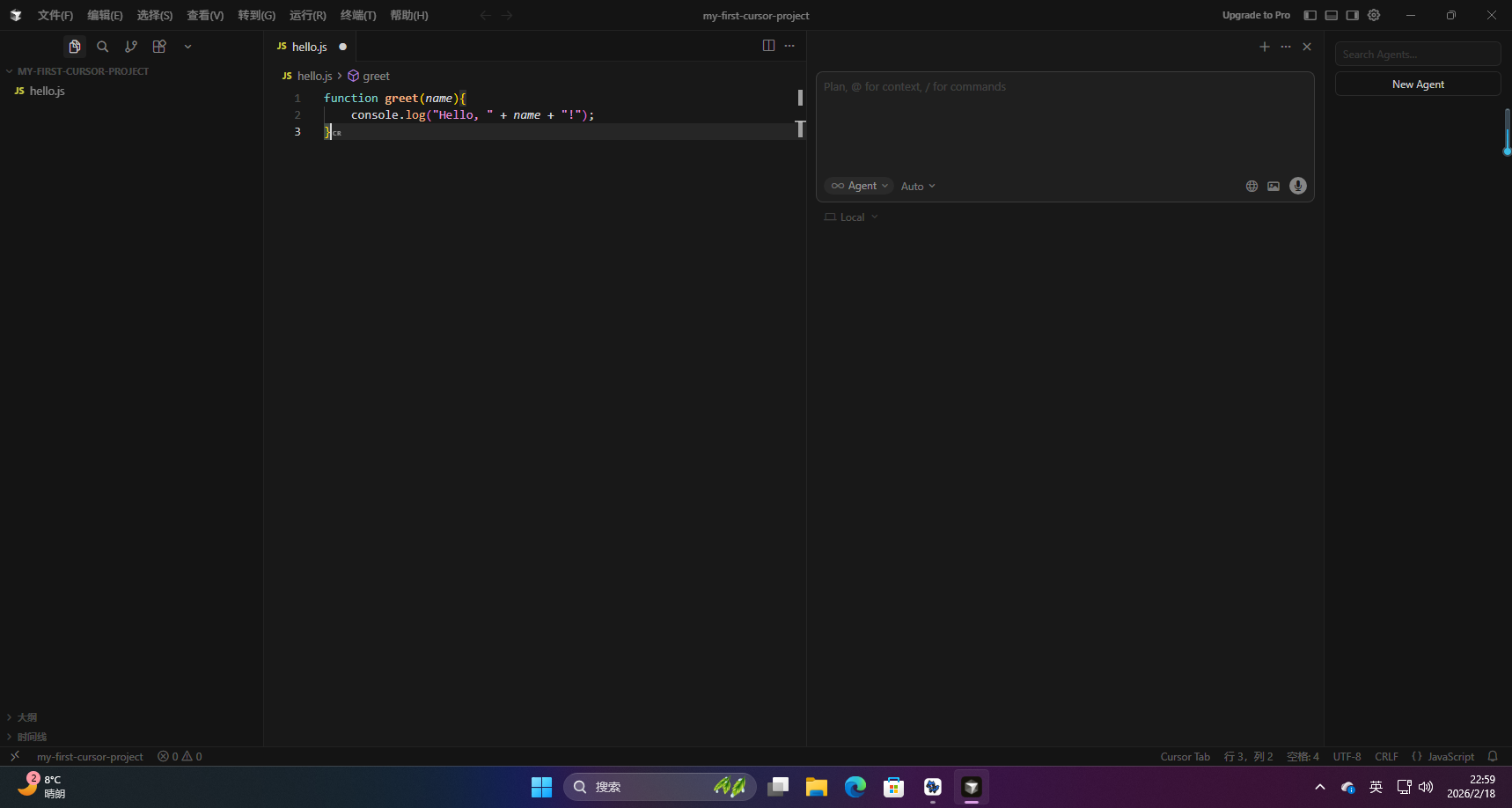
Task: Click Upgrade to Pro link
Action: [1256, 15]
